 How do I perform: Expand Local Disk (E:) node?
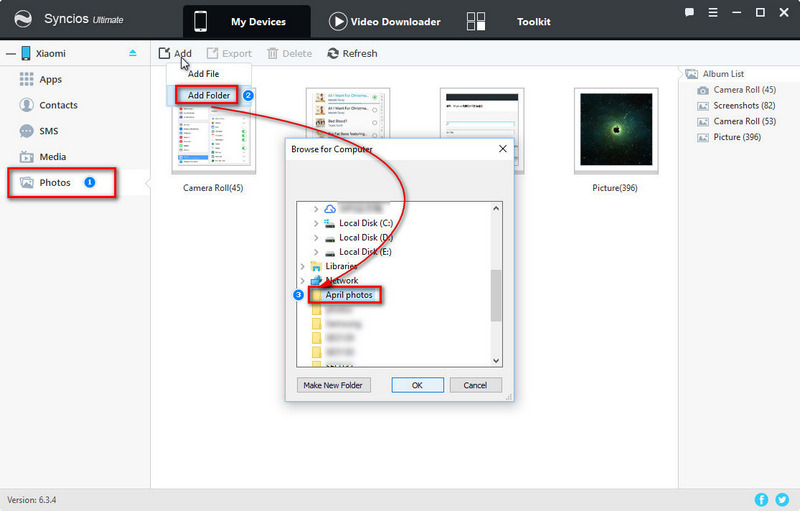[x=316, y=252]
